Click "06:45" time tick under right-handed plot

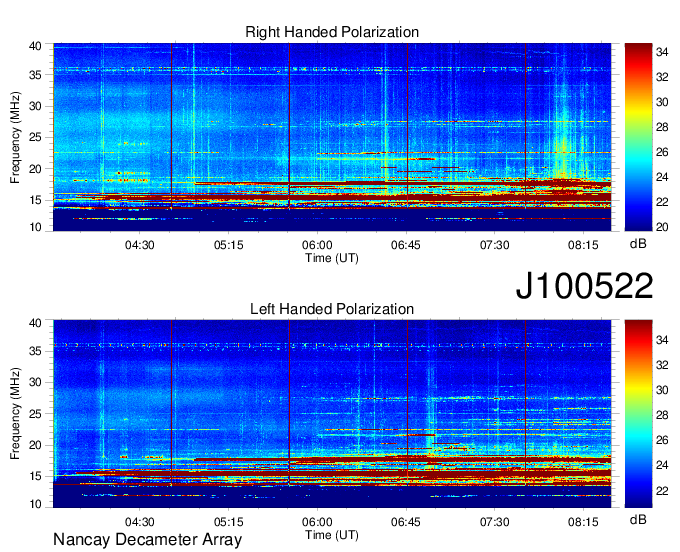[x=406, y=245]
